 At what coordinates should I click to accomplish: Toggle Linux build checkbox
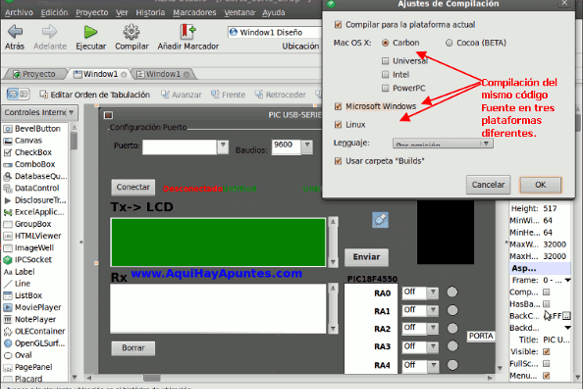click(x=338, y=125)
